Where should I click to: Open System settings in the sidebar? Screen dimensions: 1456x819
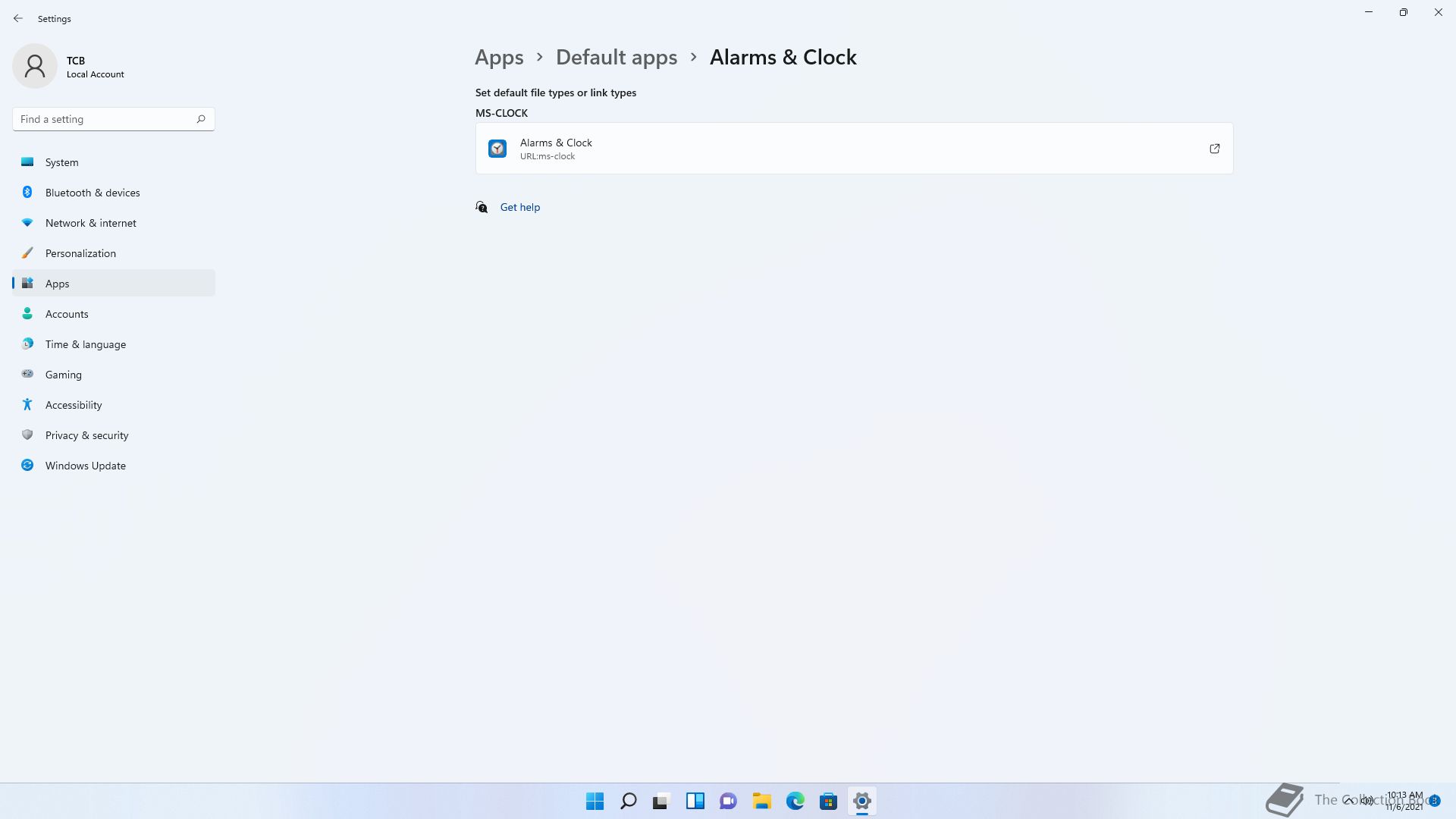pyautogui.click(x=114, y=162)
